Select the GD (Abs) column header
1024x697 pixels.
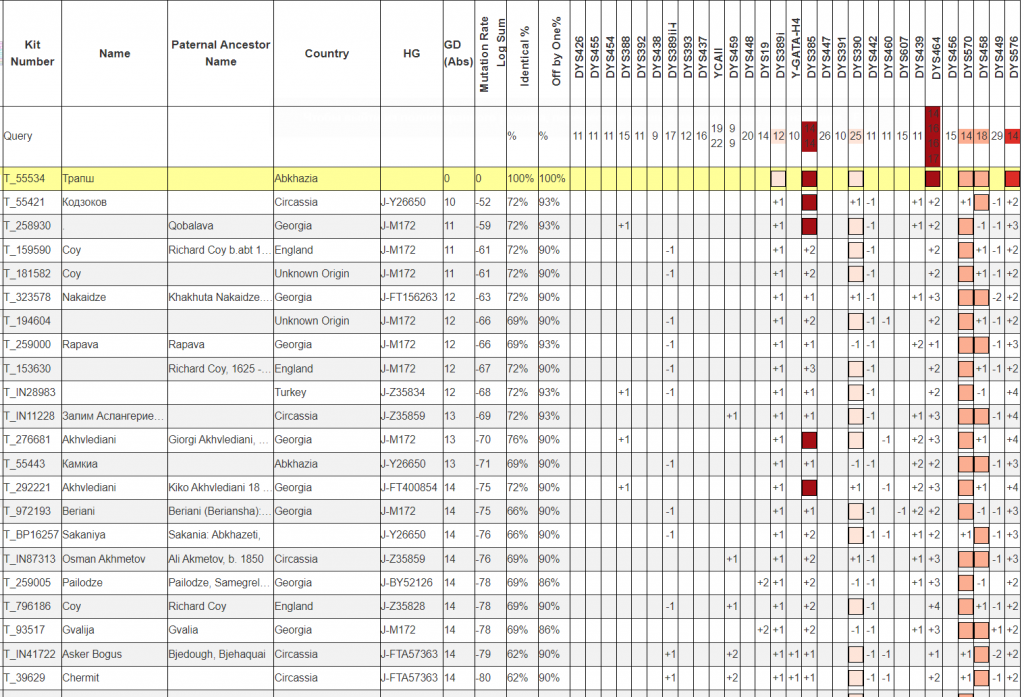coord(458,53)
